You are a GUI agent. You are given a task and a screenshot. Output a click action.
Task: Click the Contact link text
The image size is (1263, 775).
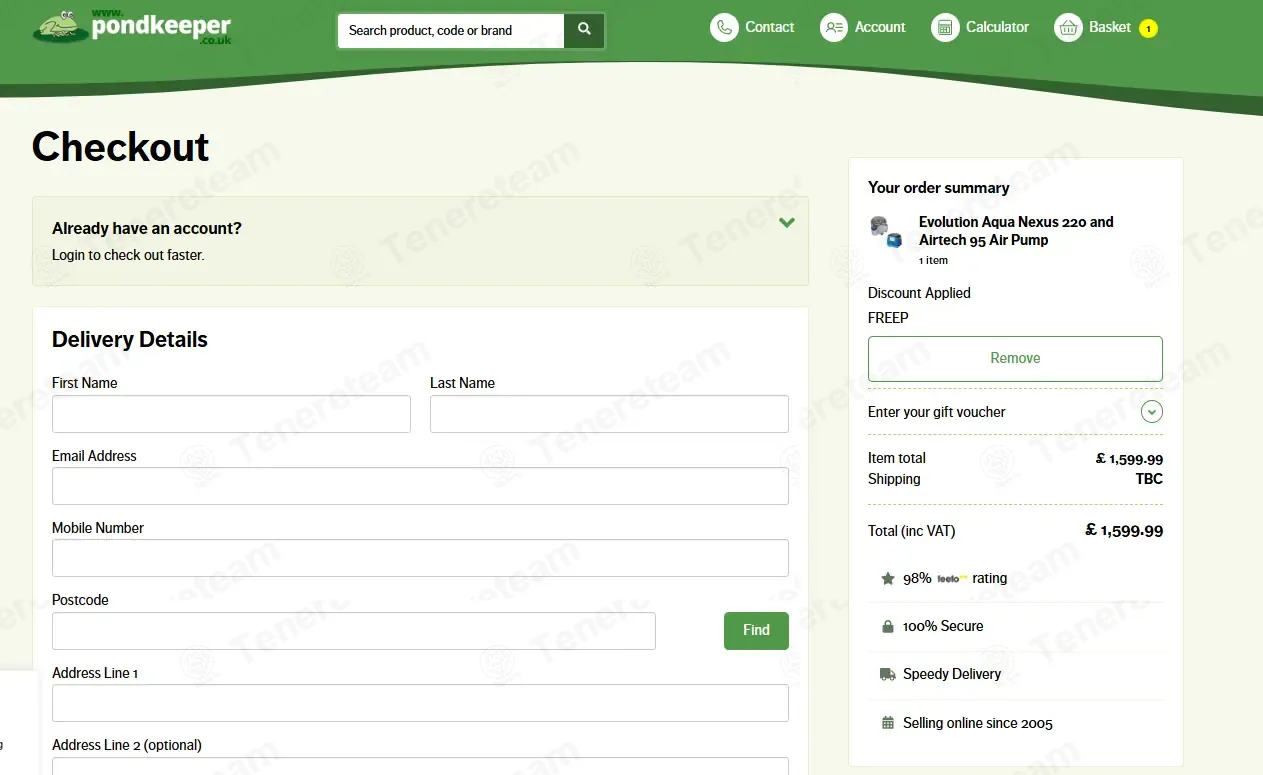770,27
